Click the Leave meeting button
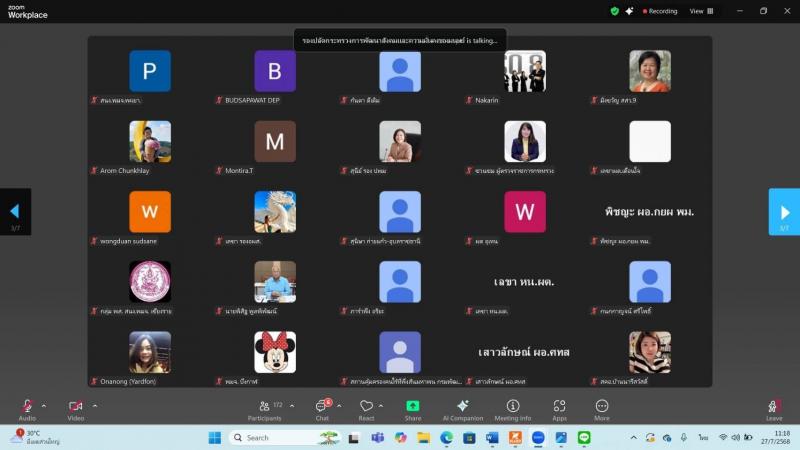This screenshot has width=800, height=450. pos(773,410)
